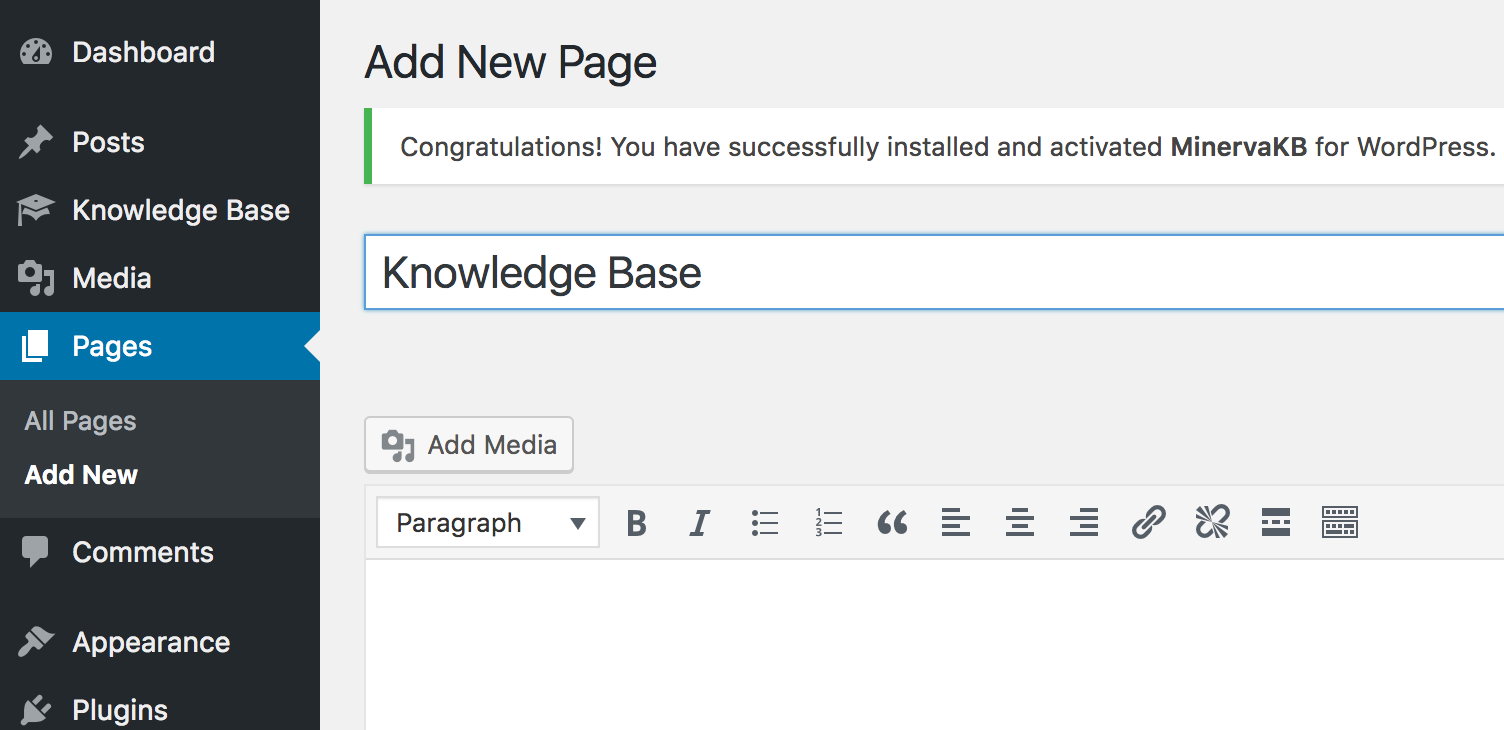Align text to the right
This screenshot has width=1504, height=730.
pyautogui.click(x=1084, y=523)
